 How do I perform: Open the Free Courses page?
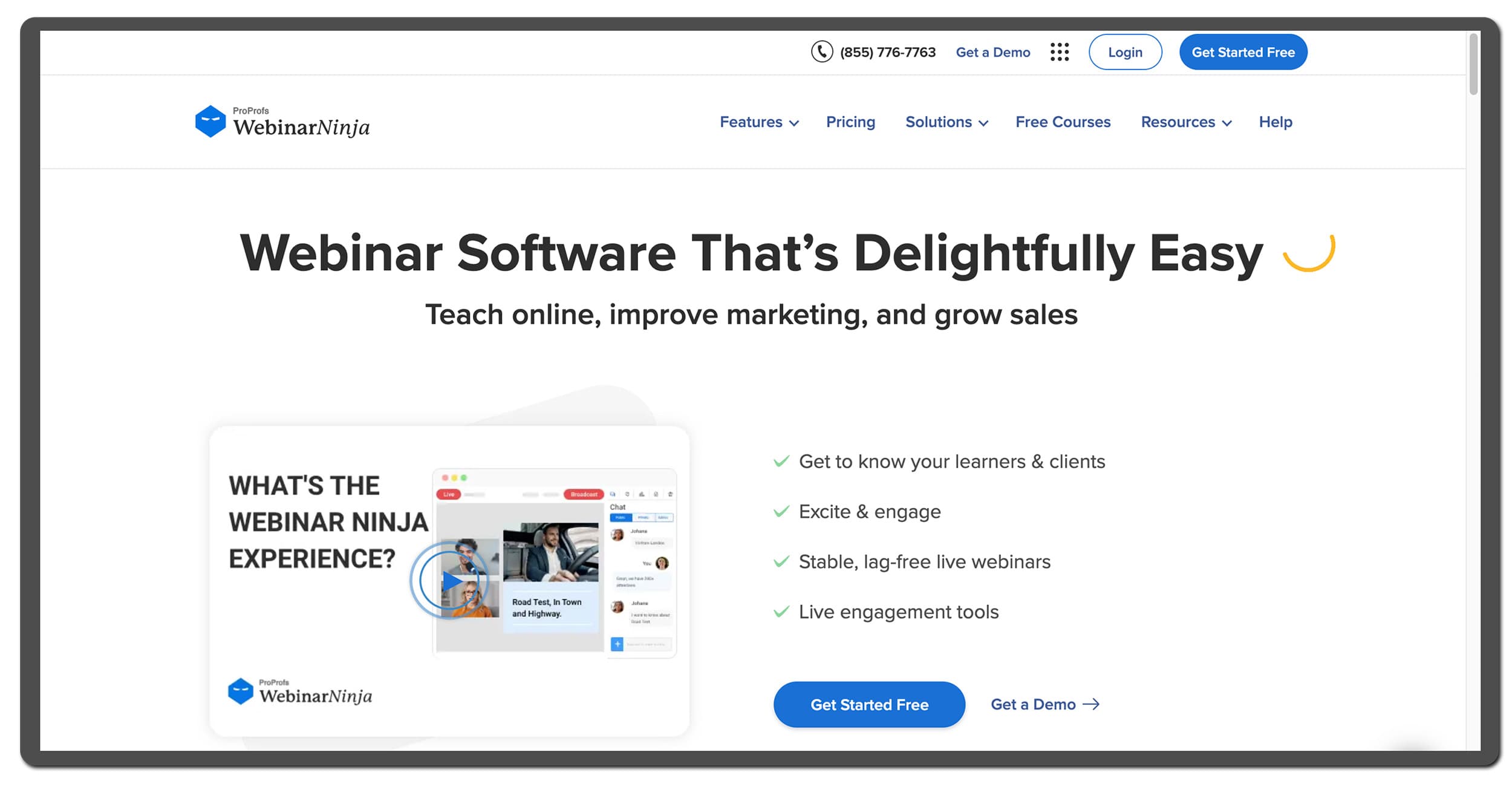[x=1063, y=122]
